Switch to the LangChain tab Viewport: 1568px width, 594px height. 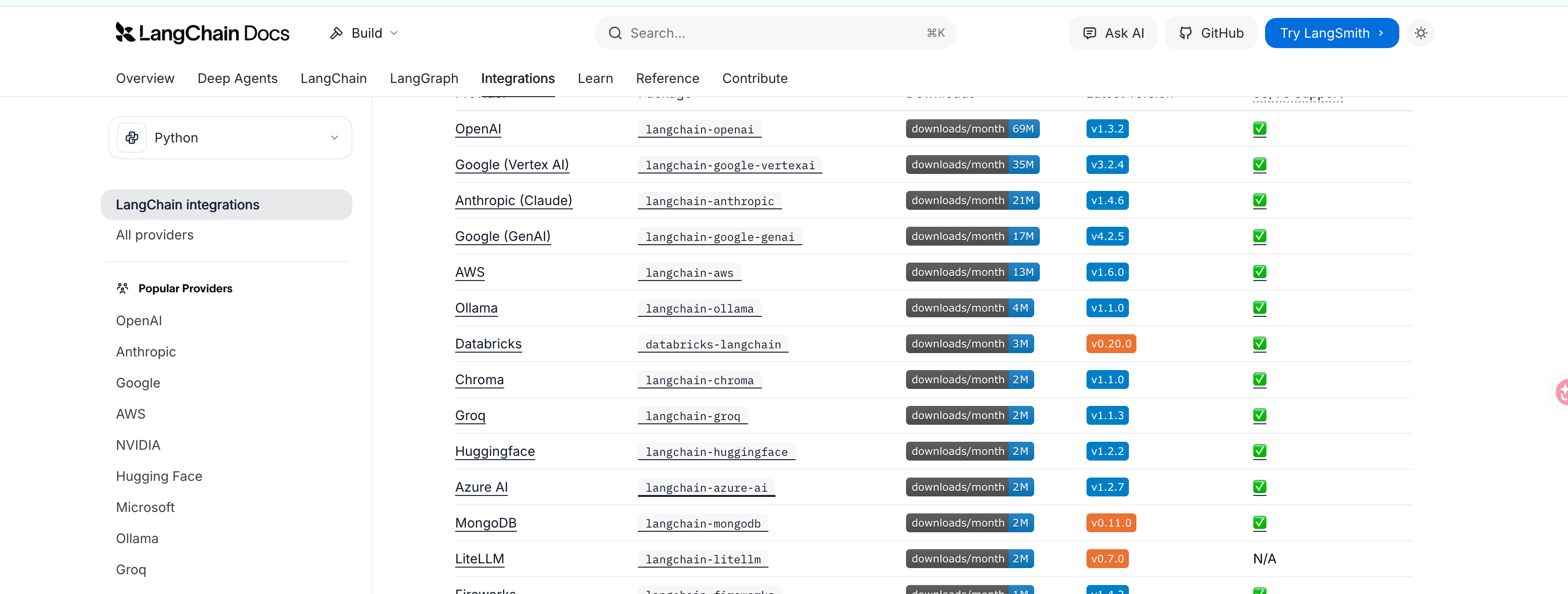pyautogui.click(x=334, y=78)
